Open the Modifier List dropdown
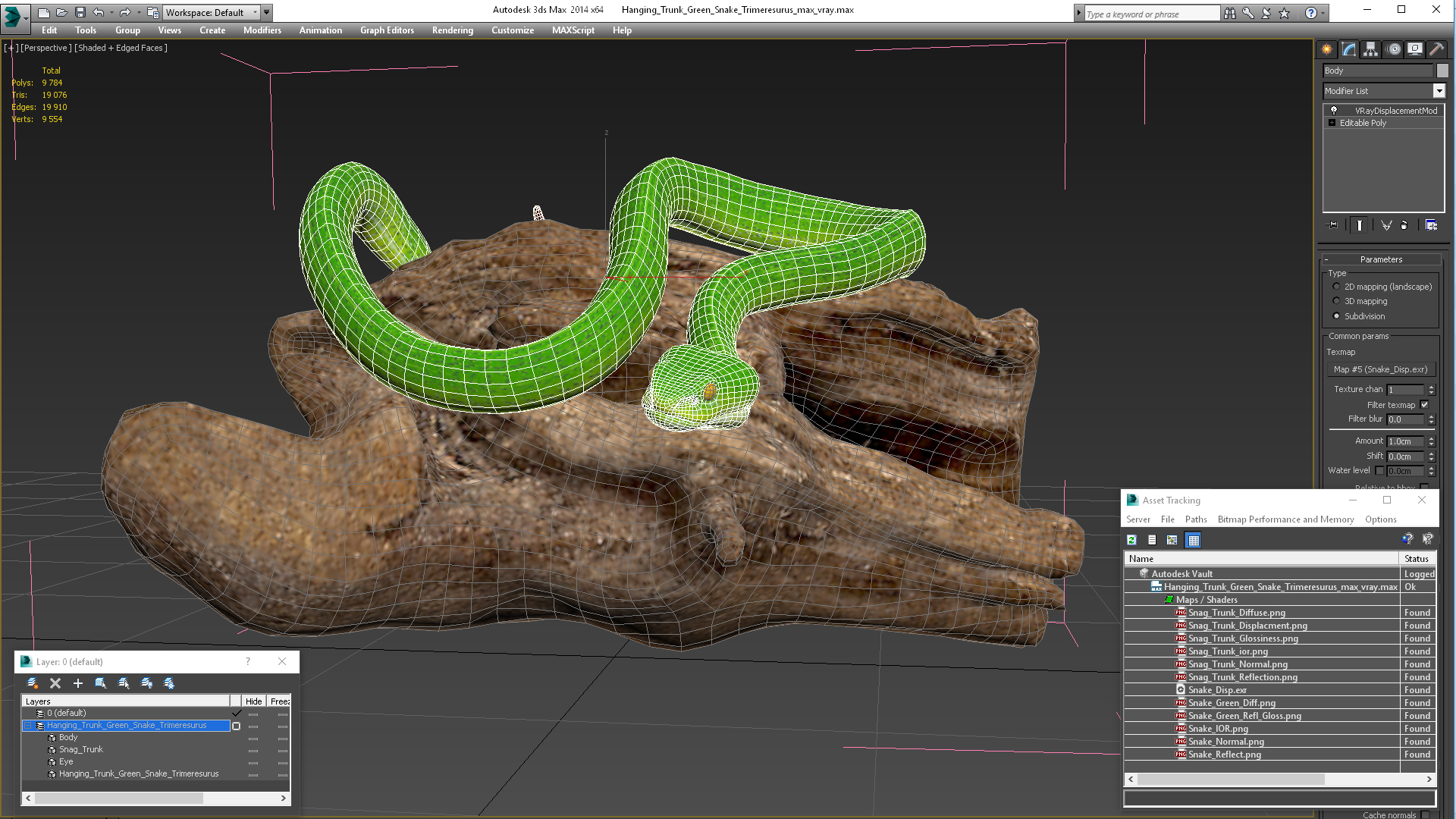The height and width of the screenshot is (819, 1456). (1439, 91)
